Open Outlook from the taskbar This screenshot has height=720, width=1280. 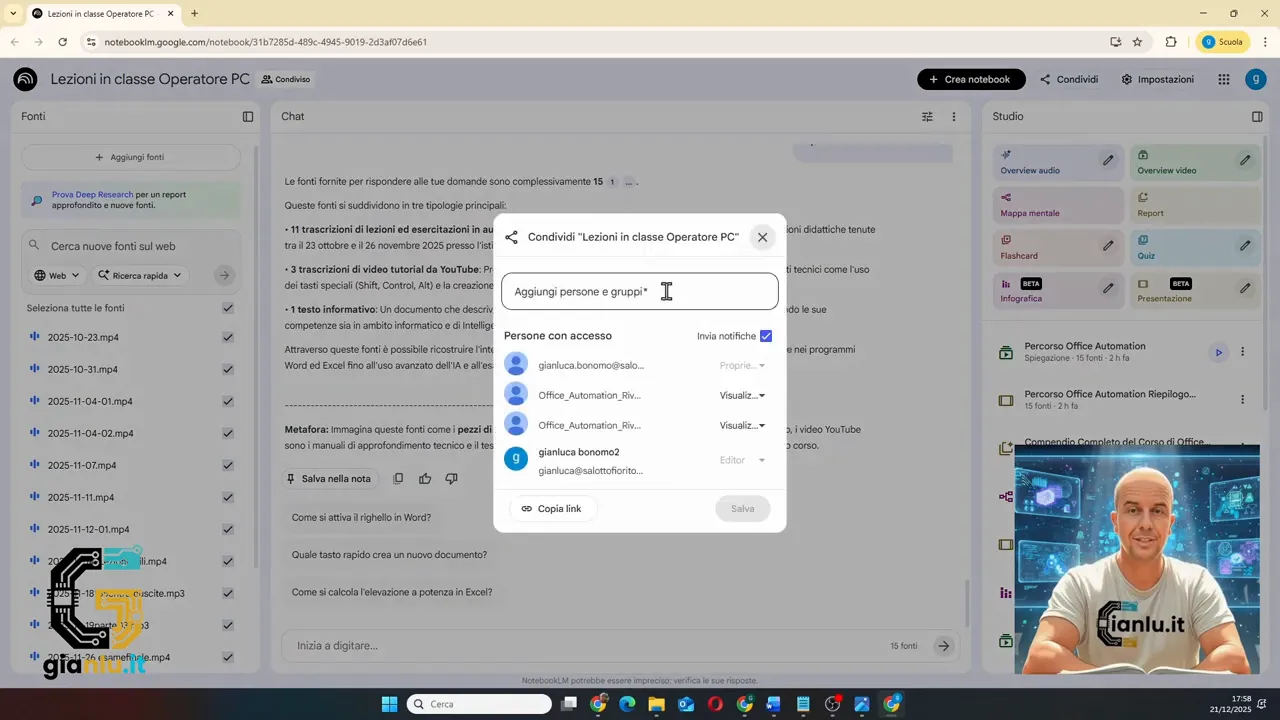(x=686, y=704)
